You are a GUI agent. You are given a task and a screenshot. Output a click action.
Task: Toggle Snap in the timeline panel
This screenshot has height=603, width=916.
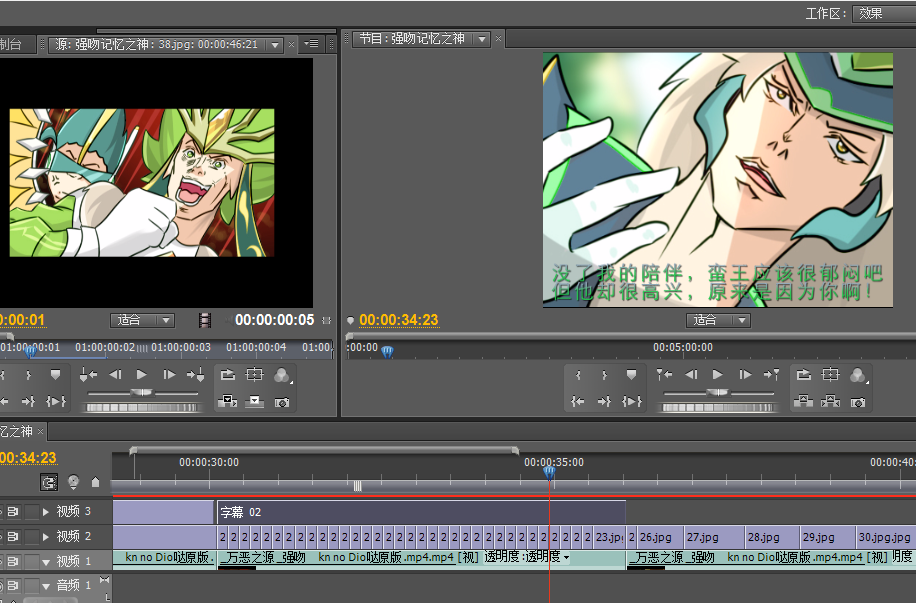(49, 482)
